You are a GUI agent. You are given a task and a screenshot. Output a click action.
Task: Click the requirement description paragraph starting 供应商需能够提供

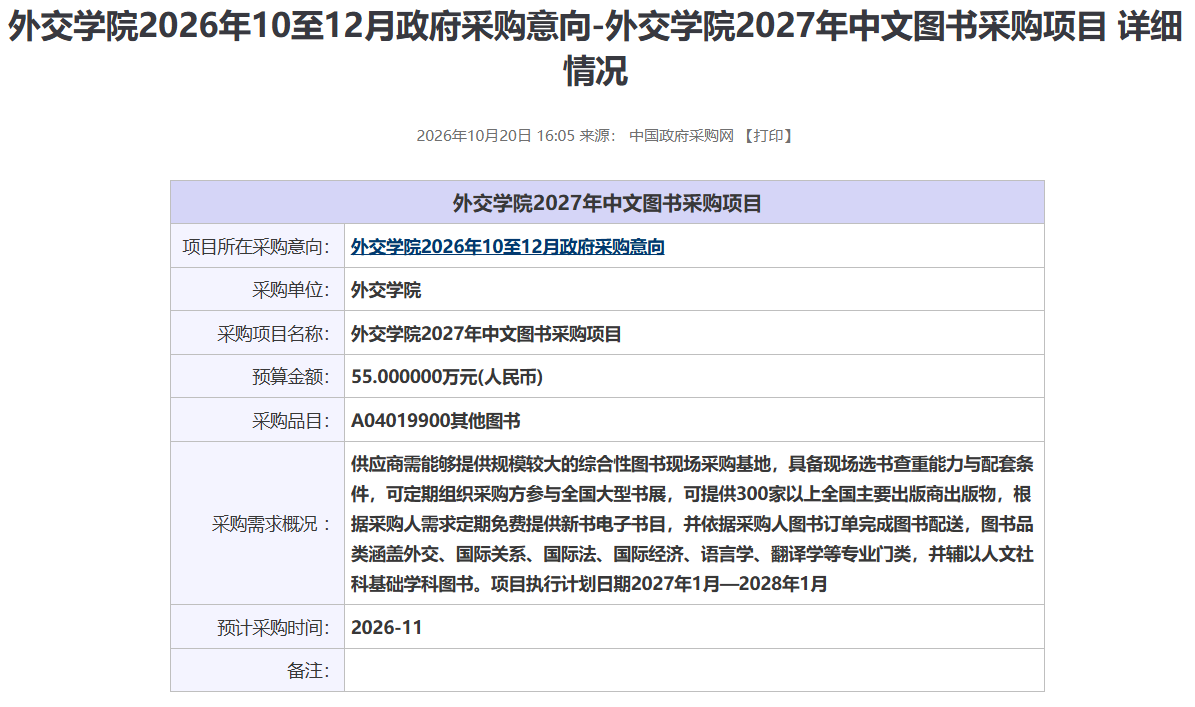(692, 523)
